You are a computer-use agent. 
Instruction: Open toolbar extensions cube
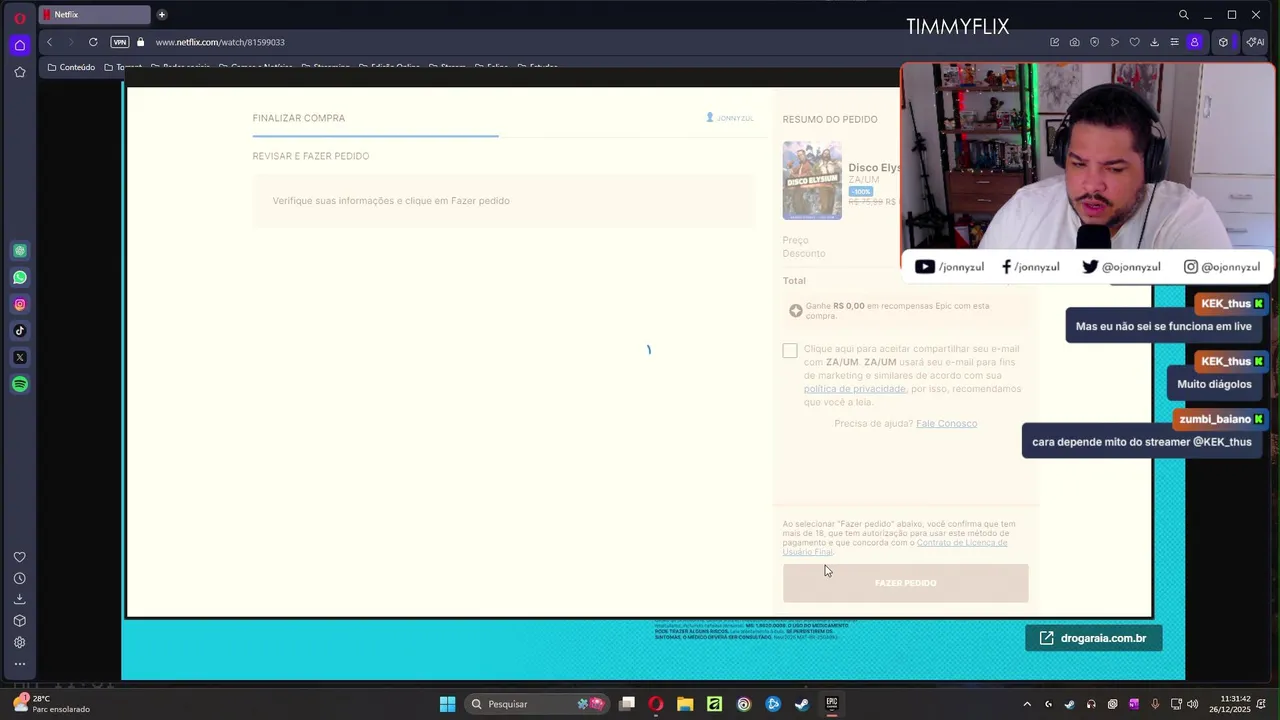coord(1223,42)
